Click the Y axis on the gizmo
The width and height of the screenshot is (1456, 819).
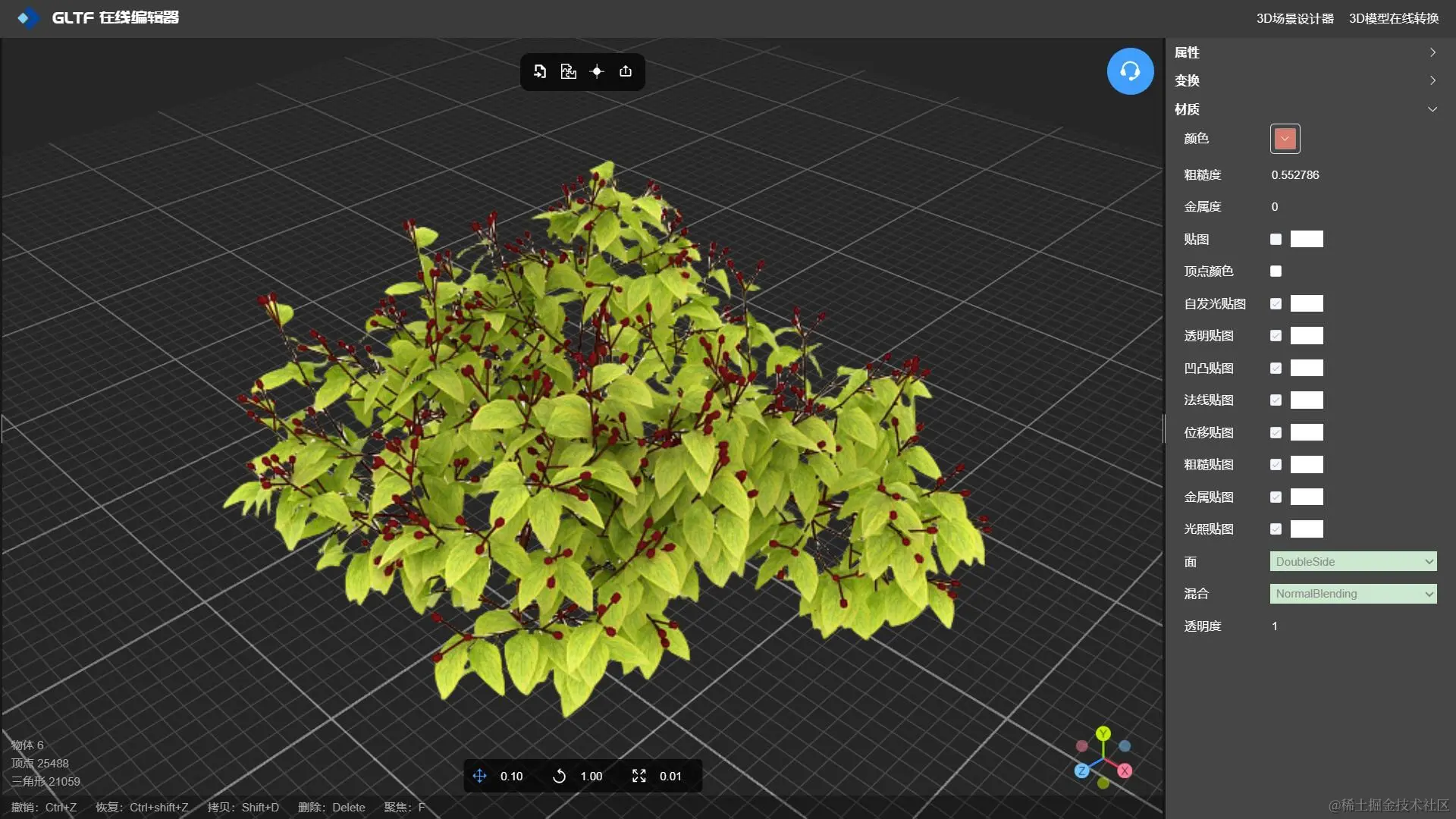click(1103, 733)
